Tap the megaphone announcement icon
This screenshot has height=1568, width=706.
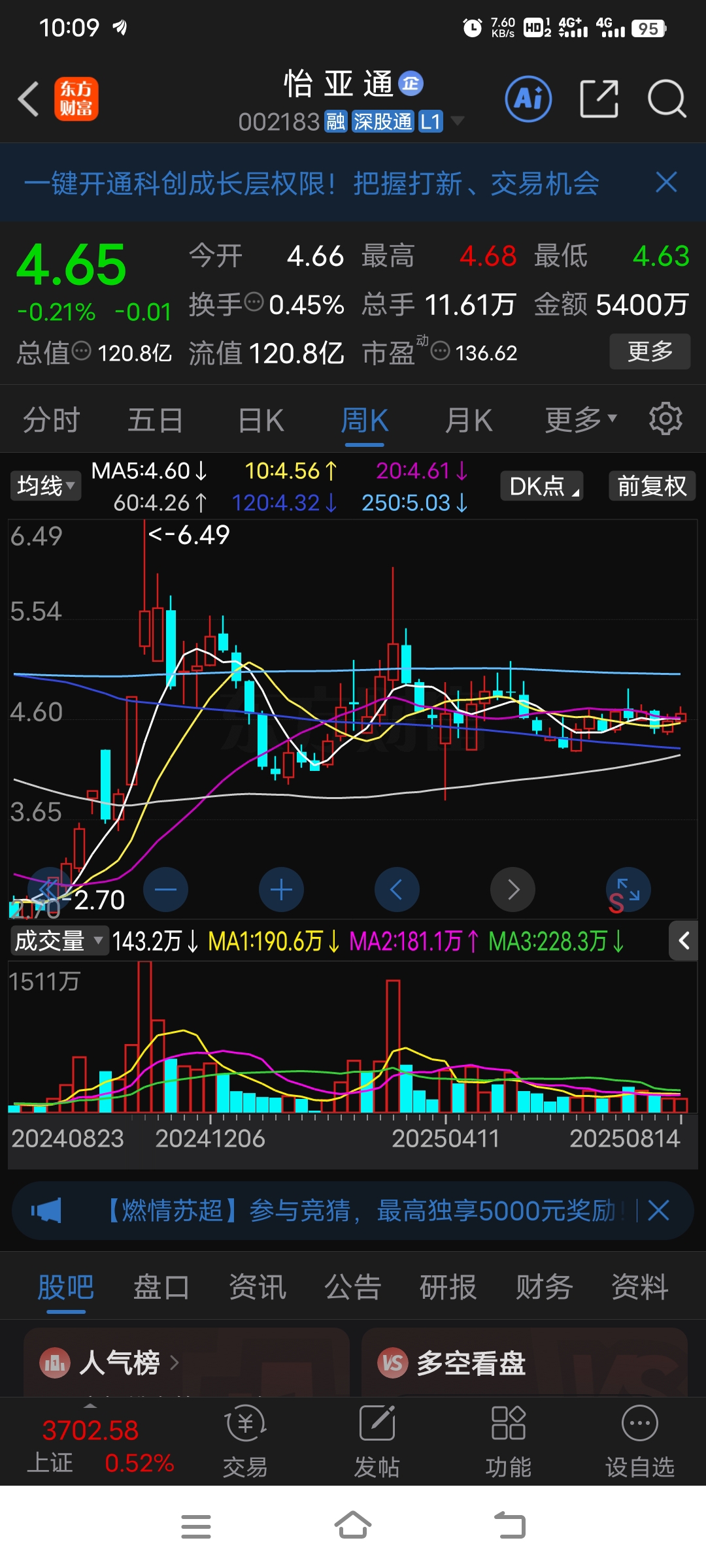46,1211
